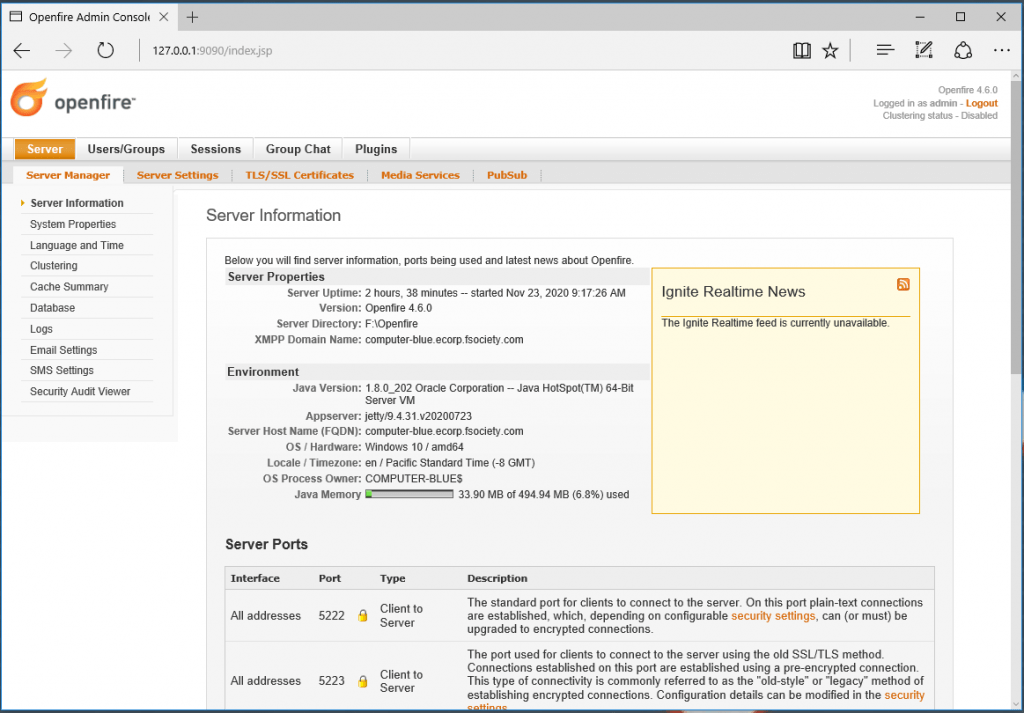The height and width of the screenshot is (713, 1024).
Task: Open the Server tab
Action: [45, 149]
